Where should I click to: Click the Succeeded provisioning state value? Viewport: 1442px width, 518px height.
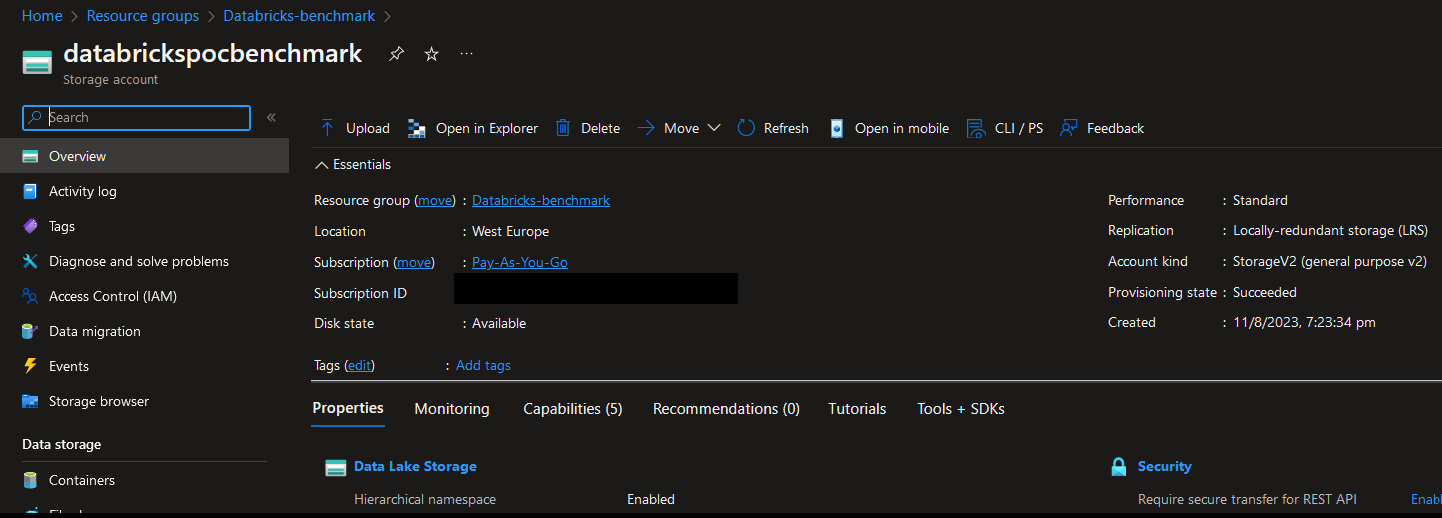point(1265,292)
